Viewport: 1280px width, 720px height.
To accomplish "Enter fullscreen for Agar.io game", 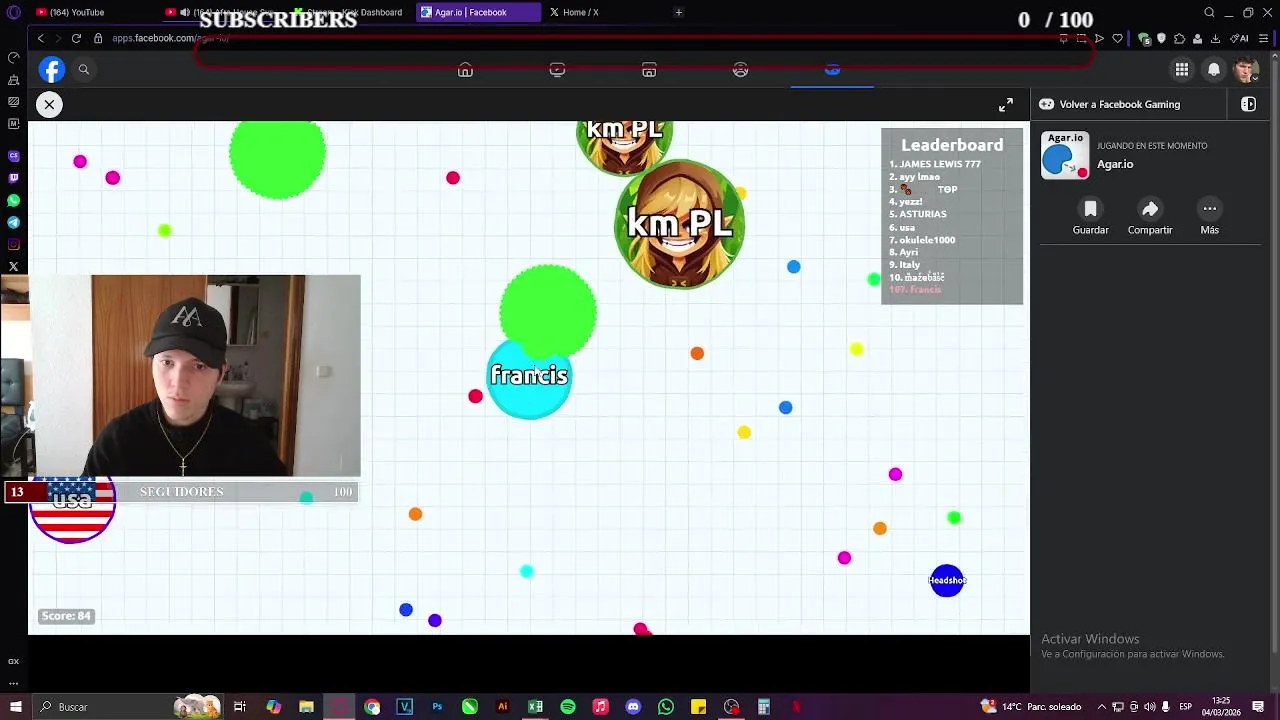I will coord(1006,104).
